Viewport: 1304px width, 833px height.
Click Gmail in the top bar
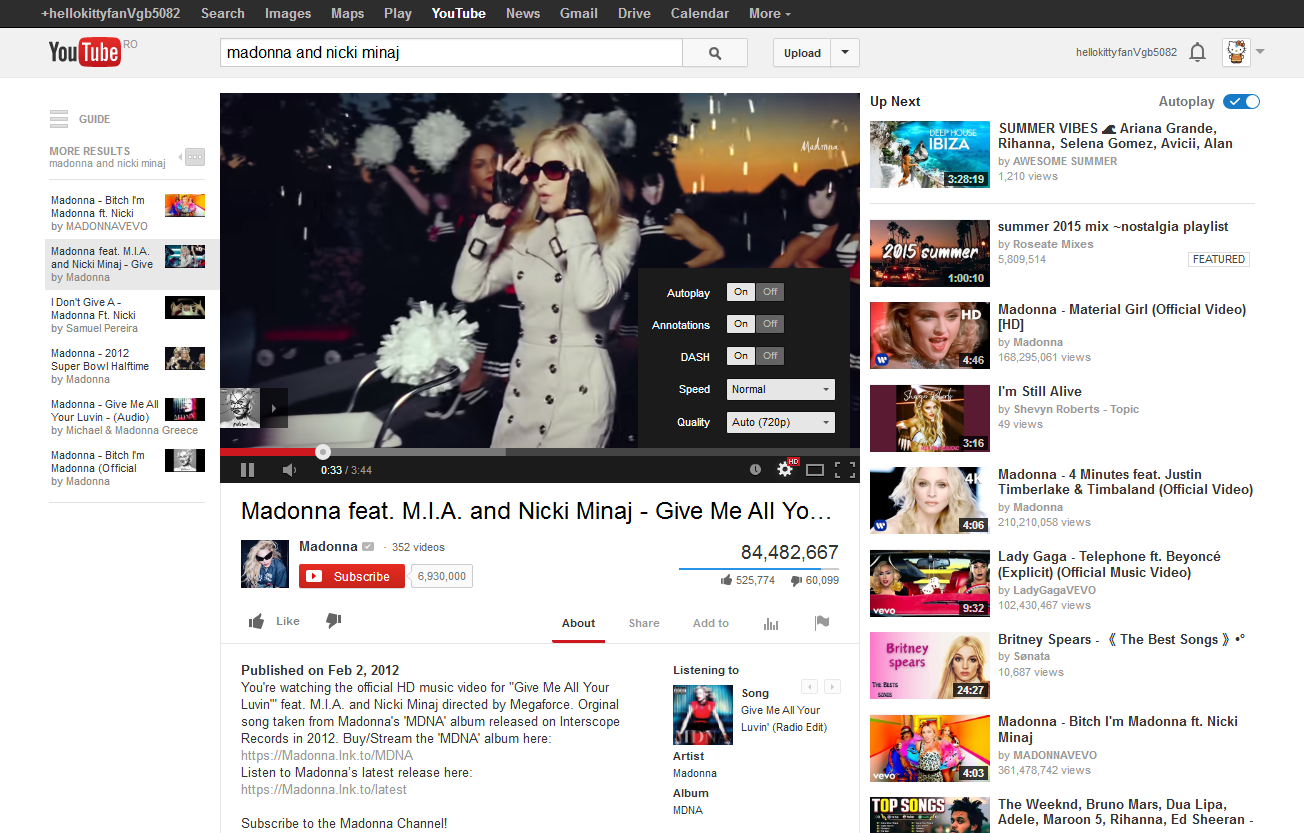click(579, 13)
